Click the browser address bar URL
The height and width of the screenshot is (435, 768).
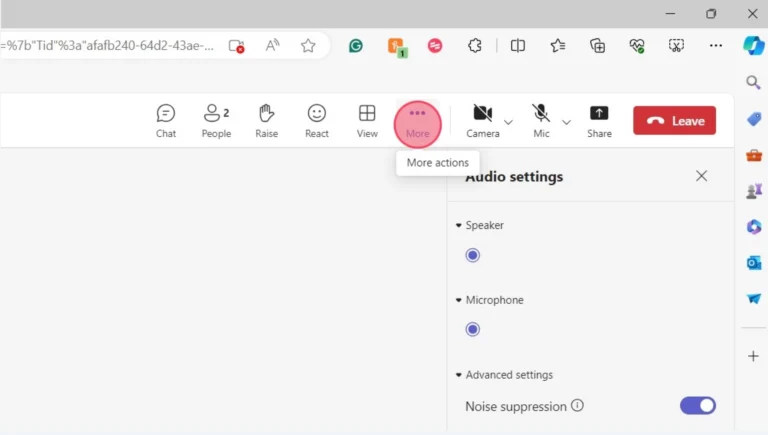(107, 46)
